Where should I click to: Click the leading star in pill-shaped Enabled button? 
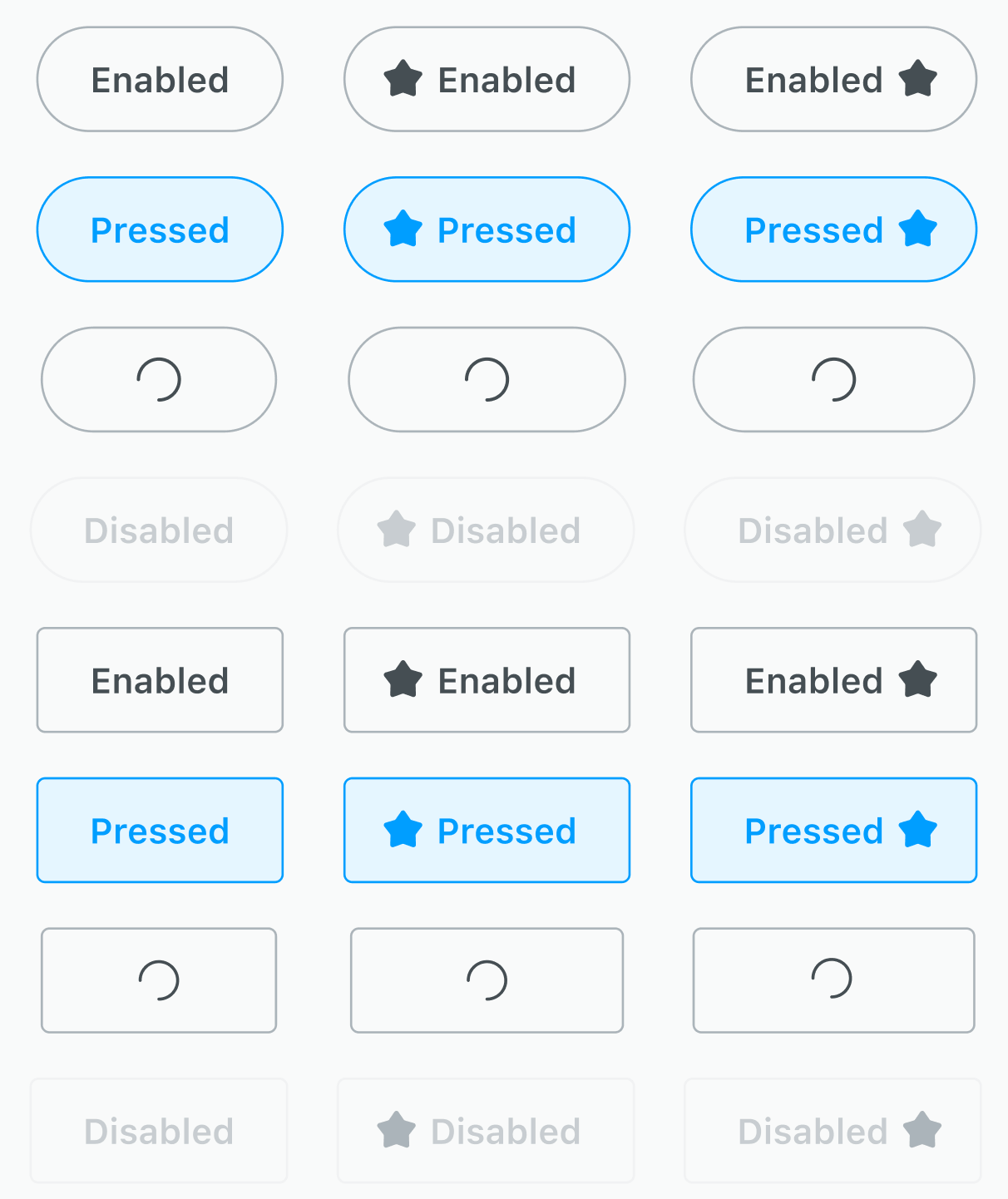403,79
